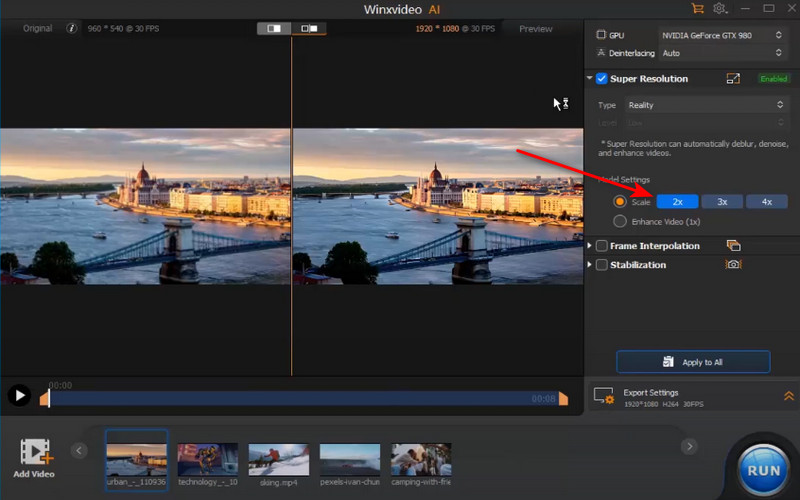The height and width of the screenshot is (500, 800).
Task: Click the timeline end trim marker
Action: pos(563,398)
